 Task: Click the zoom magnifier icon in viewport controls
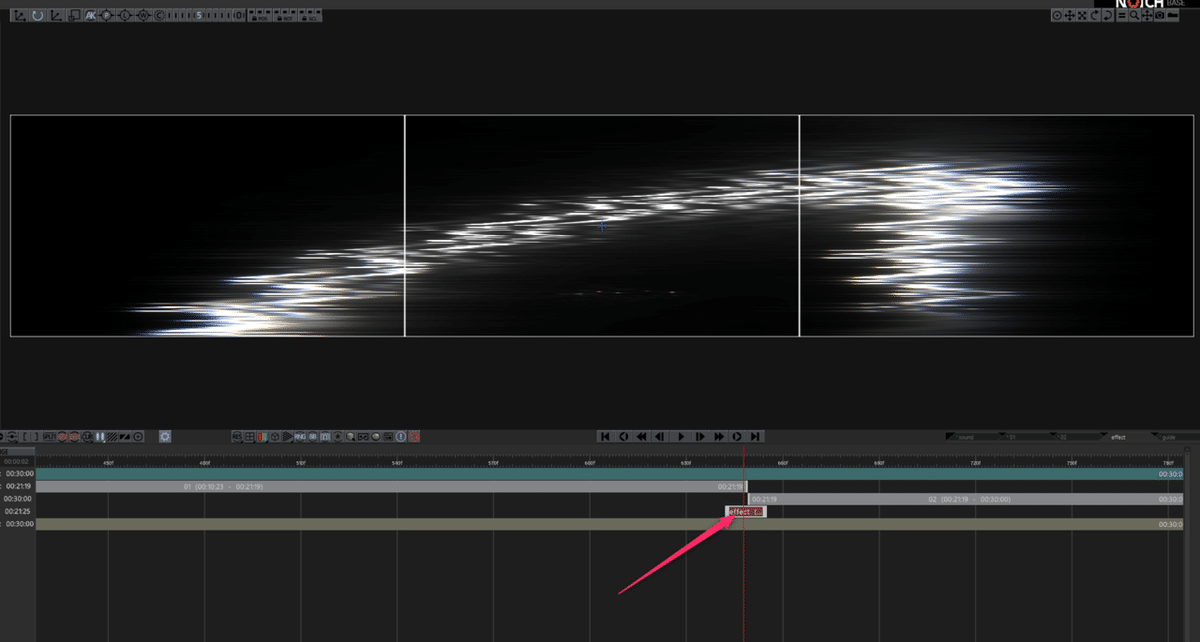click(1134, 15)
